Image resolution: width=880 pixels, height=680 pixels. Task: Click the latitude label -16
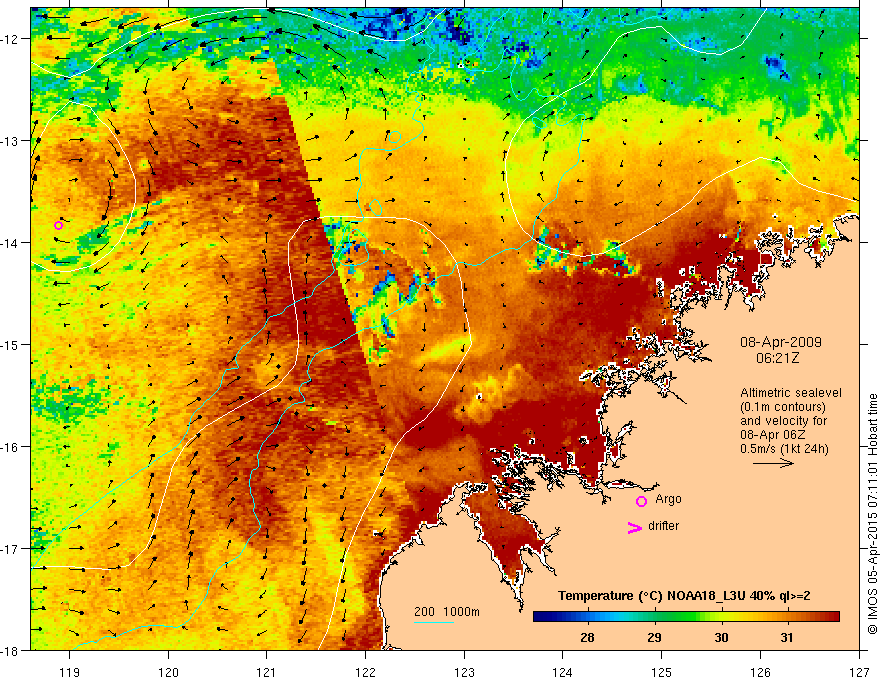coord(10,447)
